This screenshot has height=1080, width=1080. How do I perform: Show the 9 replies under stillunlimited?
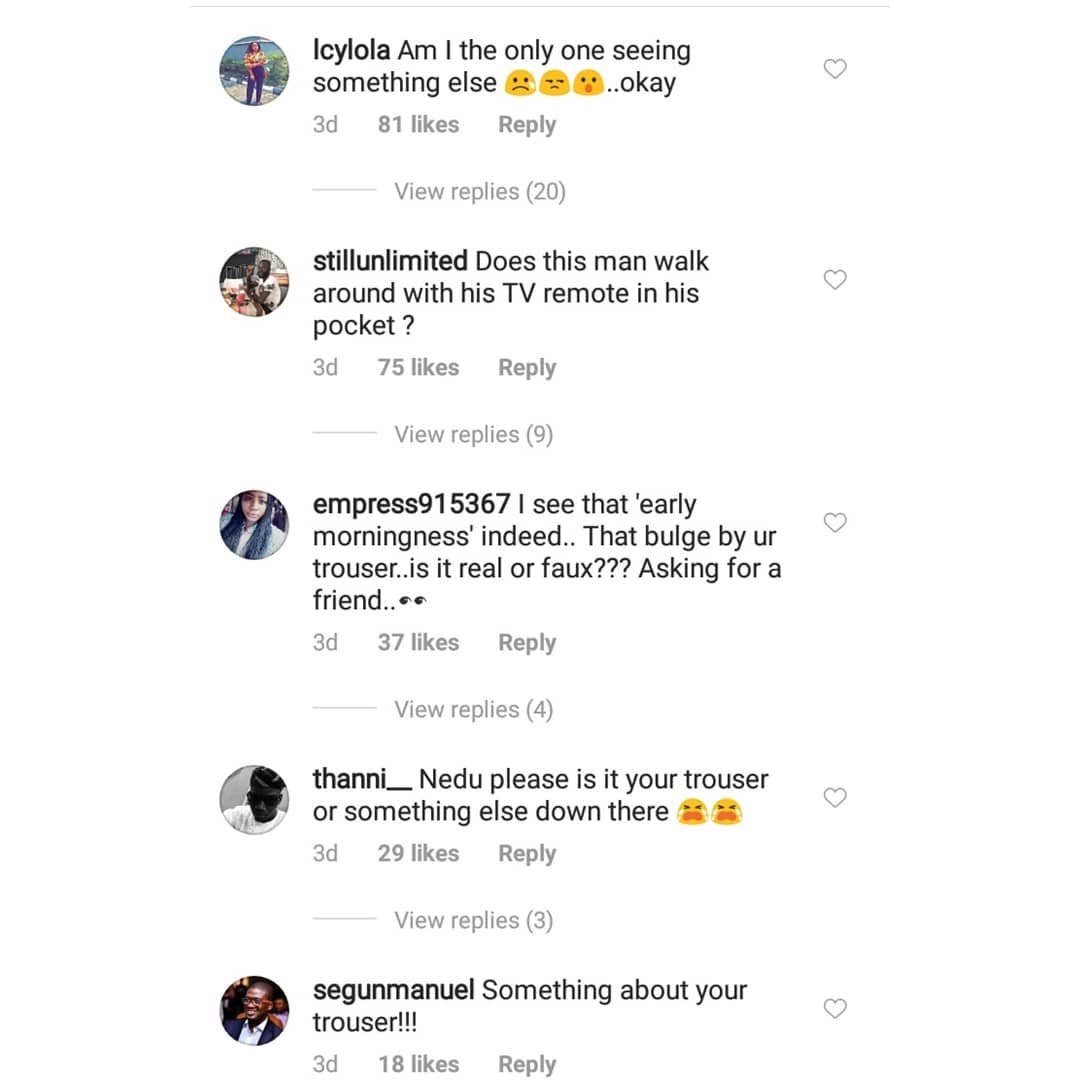coord(473,434)
